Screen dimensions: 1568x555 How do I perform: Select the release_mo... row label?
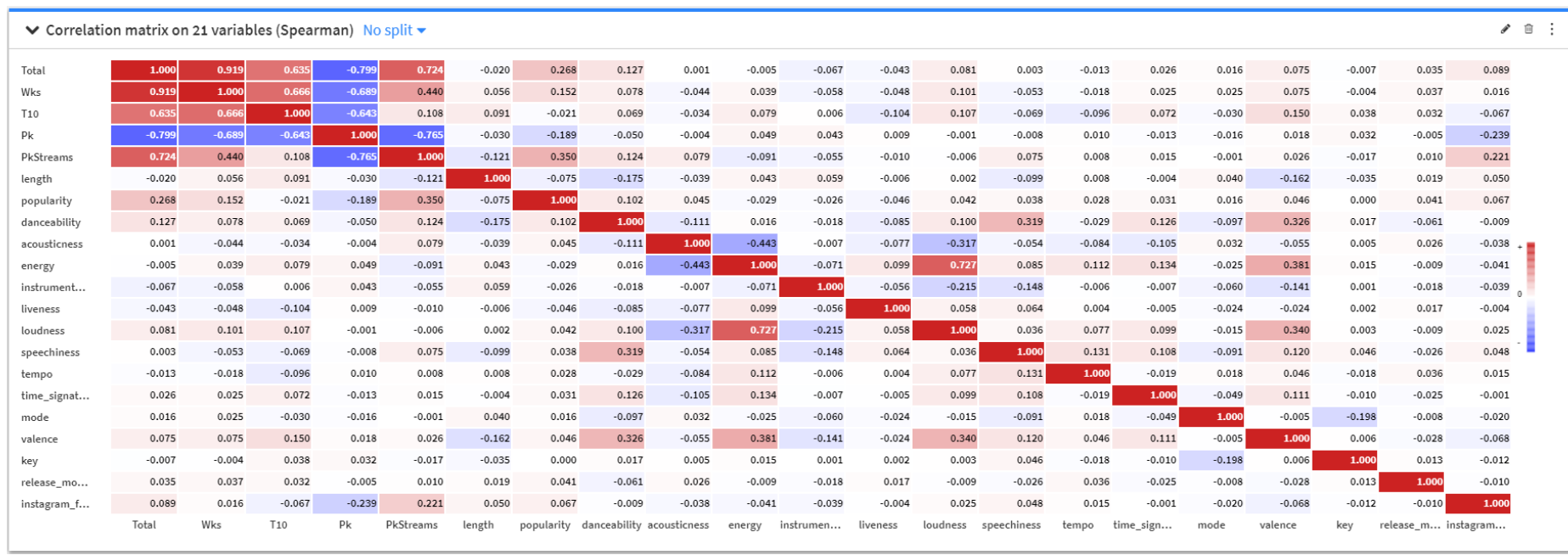(x=54, y=483)
